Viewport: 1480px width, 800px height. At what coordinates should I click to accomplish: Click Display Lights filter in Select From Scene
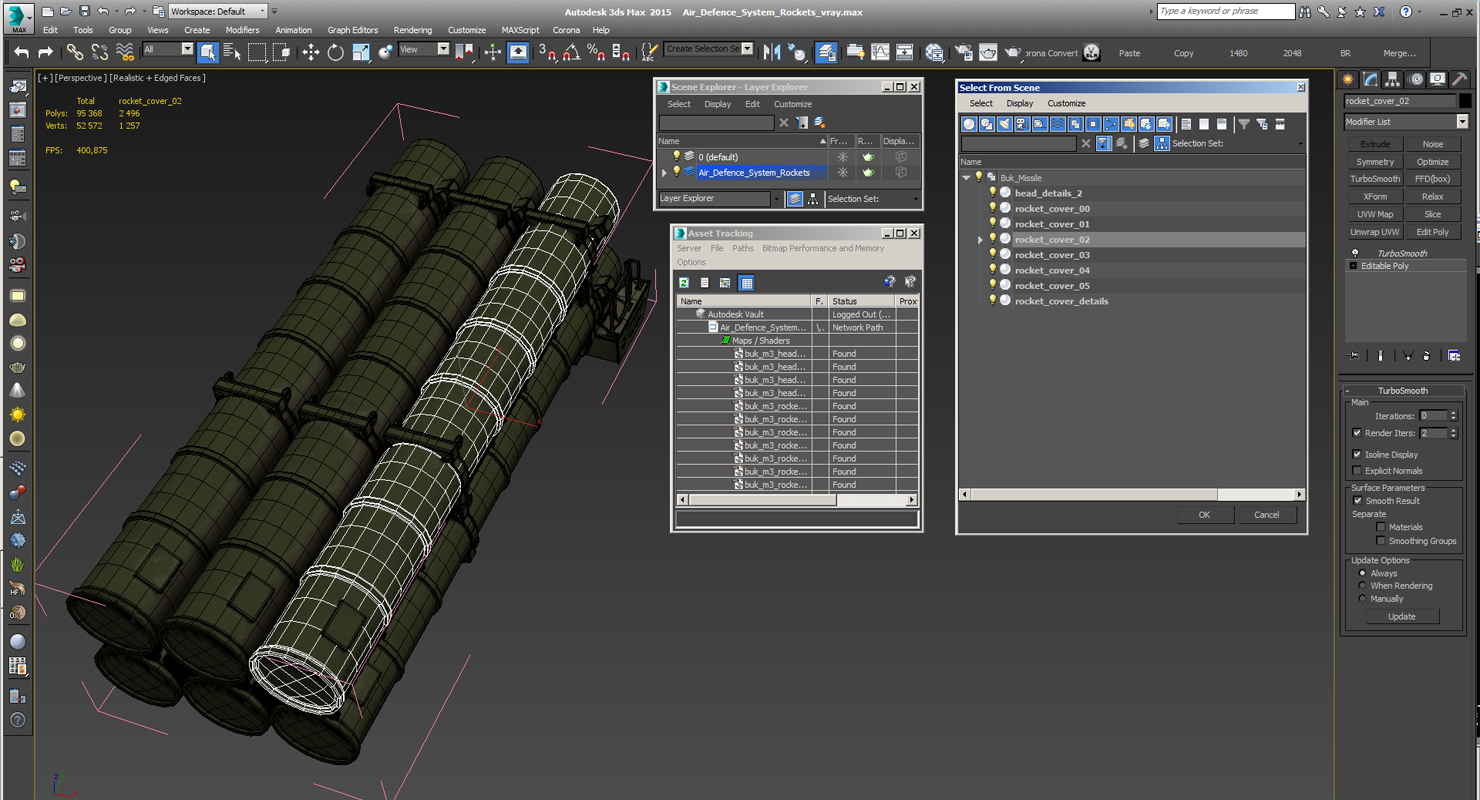[x=1004, y=124]
